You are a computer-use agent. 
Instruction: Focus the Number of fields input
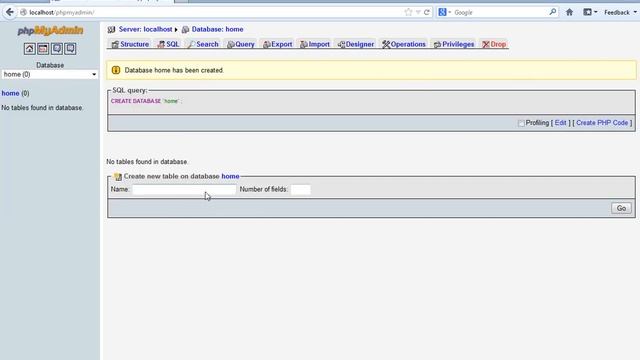pyautogui.click(x=300, y=189)
